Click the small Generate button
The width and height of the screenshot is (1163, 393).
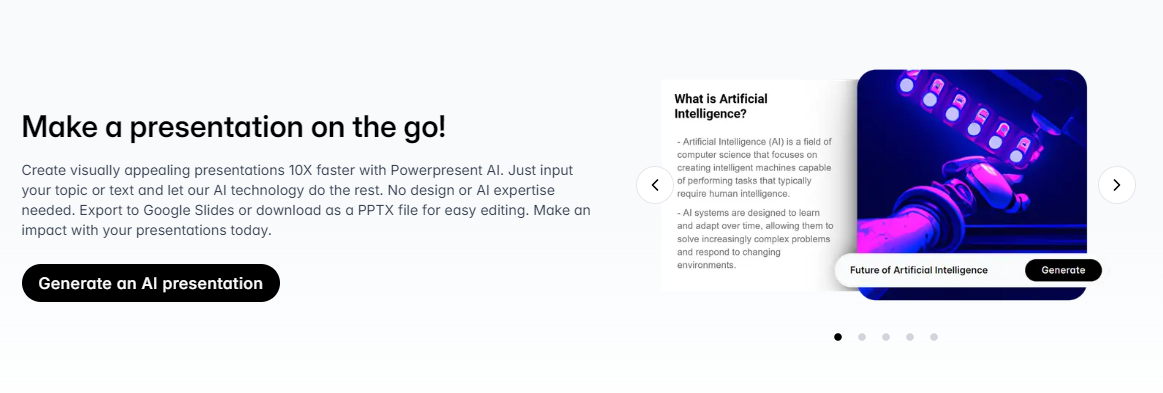(x=1063, y=270)
